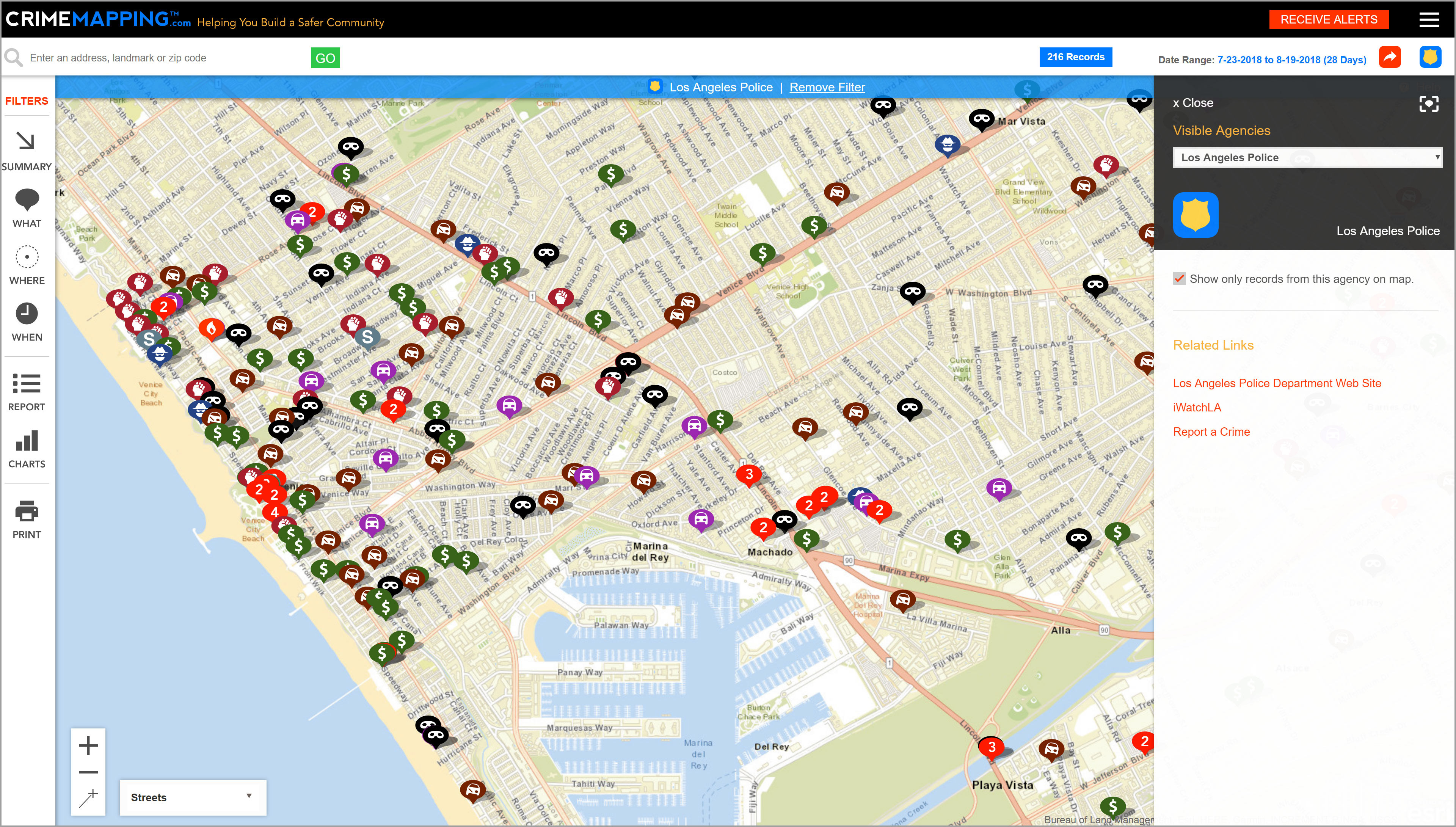
Task: Click the Remove Filter link
Action: tap(827, 88)
